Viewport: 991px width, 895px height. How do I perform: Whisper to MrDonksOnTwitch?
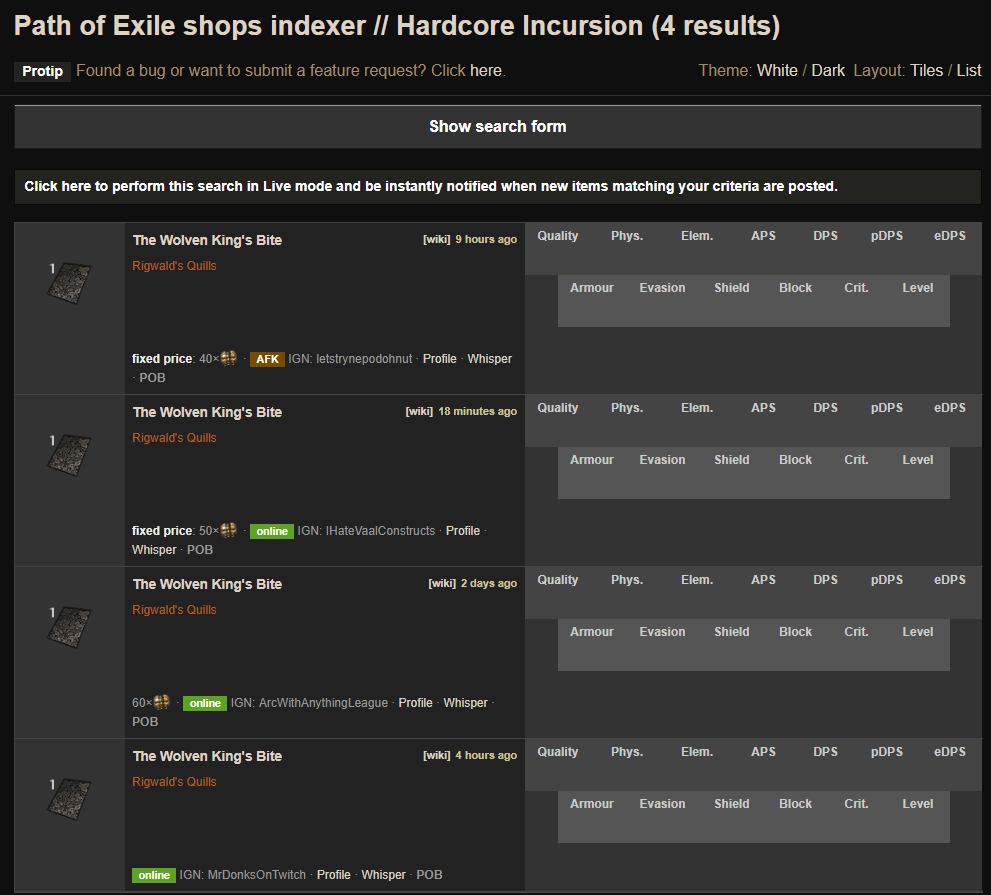[384, 874]
